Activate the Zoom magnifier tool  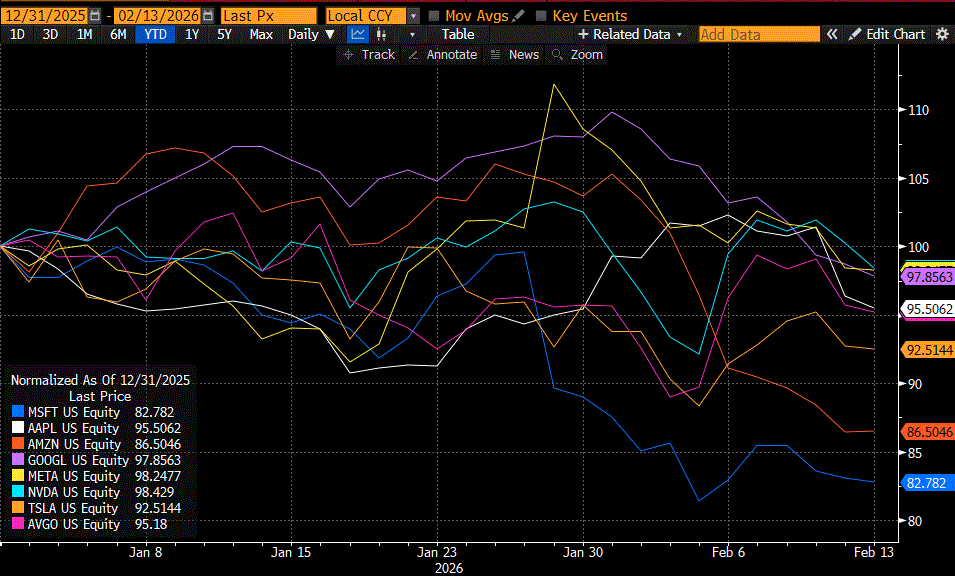(x=577, y=55)
